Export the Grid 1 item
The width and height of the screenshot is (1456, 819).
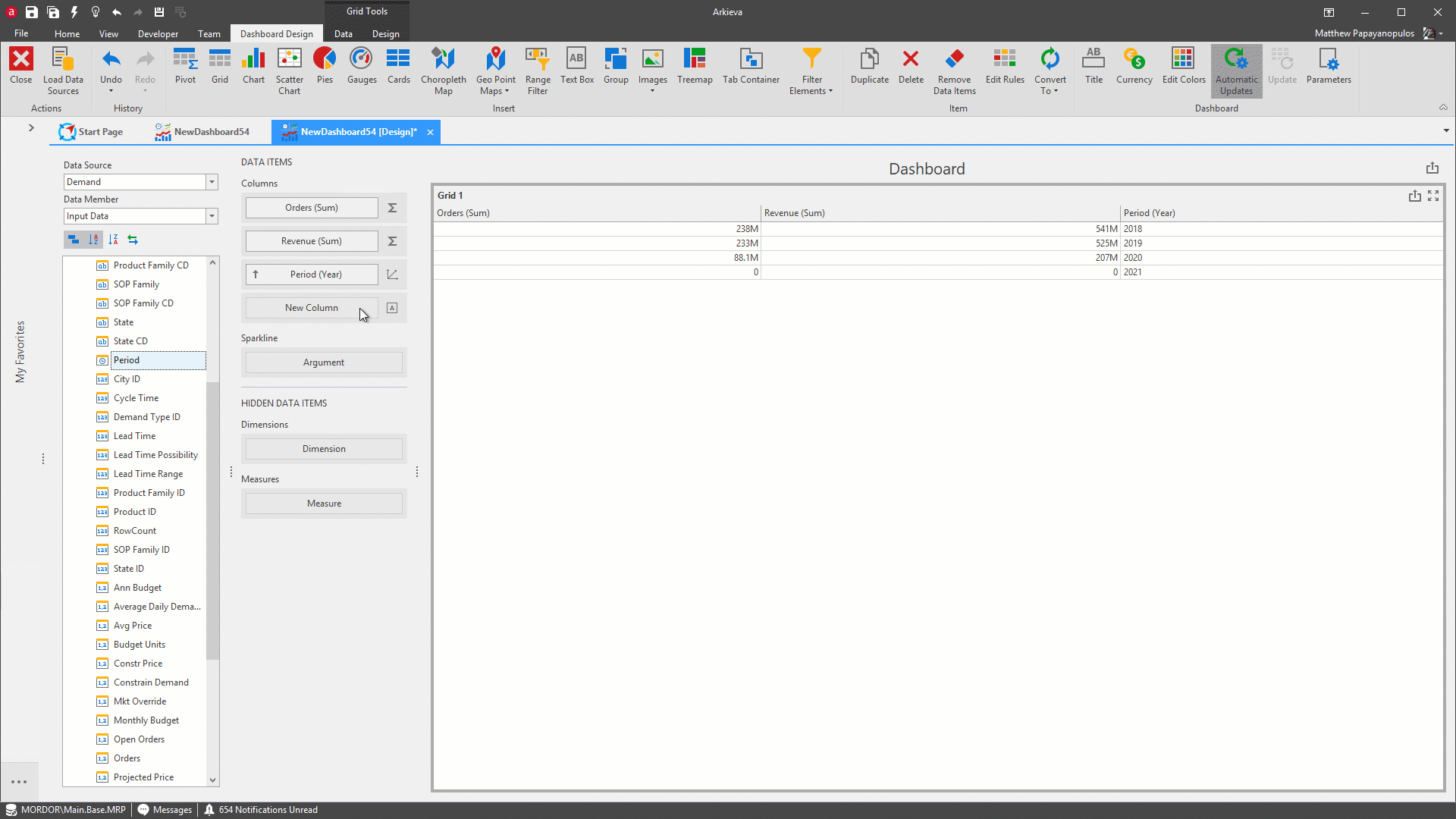tap(1414, 196)
